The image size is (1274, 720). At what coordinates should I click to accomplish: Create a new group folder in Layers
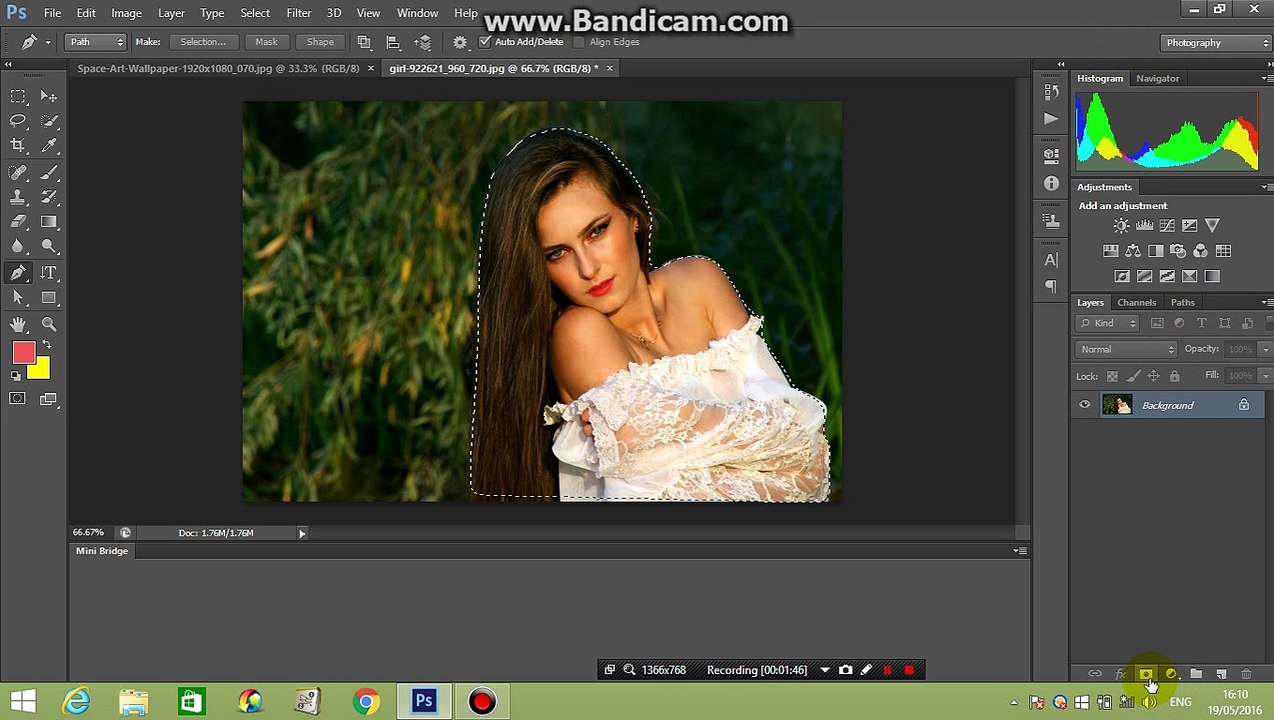point(1196,674)
